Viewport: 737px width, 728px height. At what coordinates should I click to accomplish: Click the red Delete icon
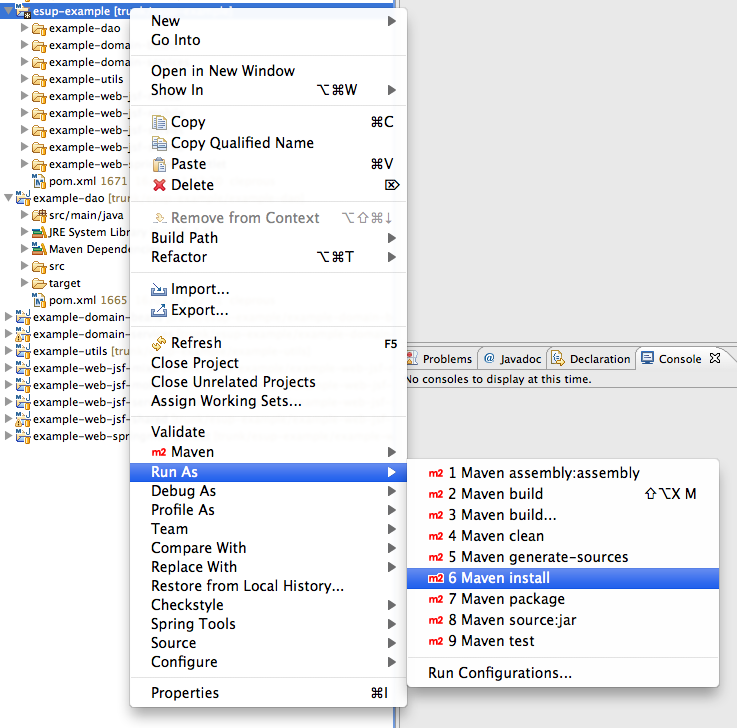[159, 185]
